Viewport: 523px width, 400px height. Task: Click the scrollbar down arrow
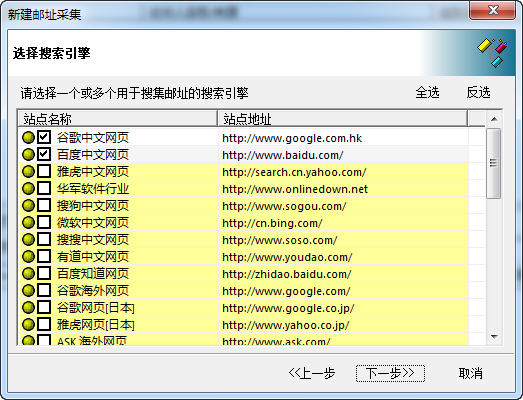[494, 337]
